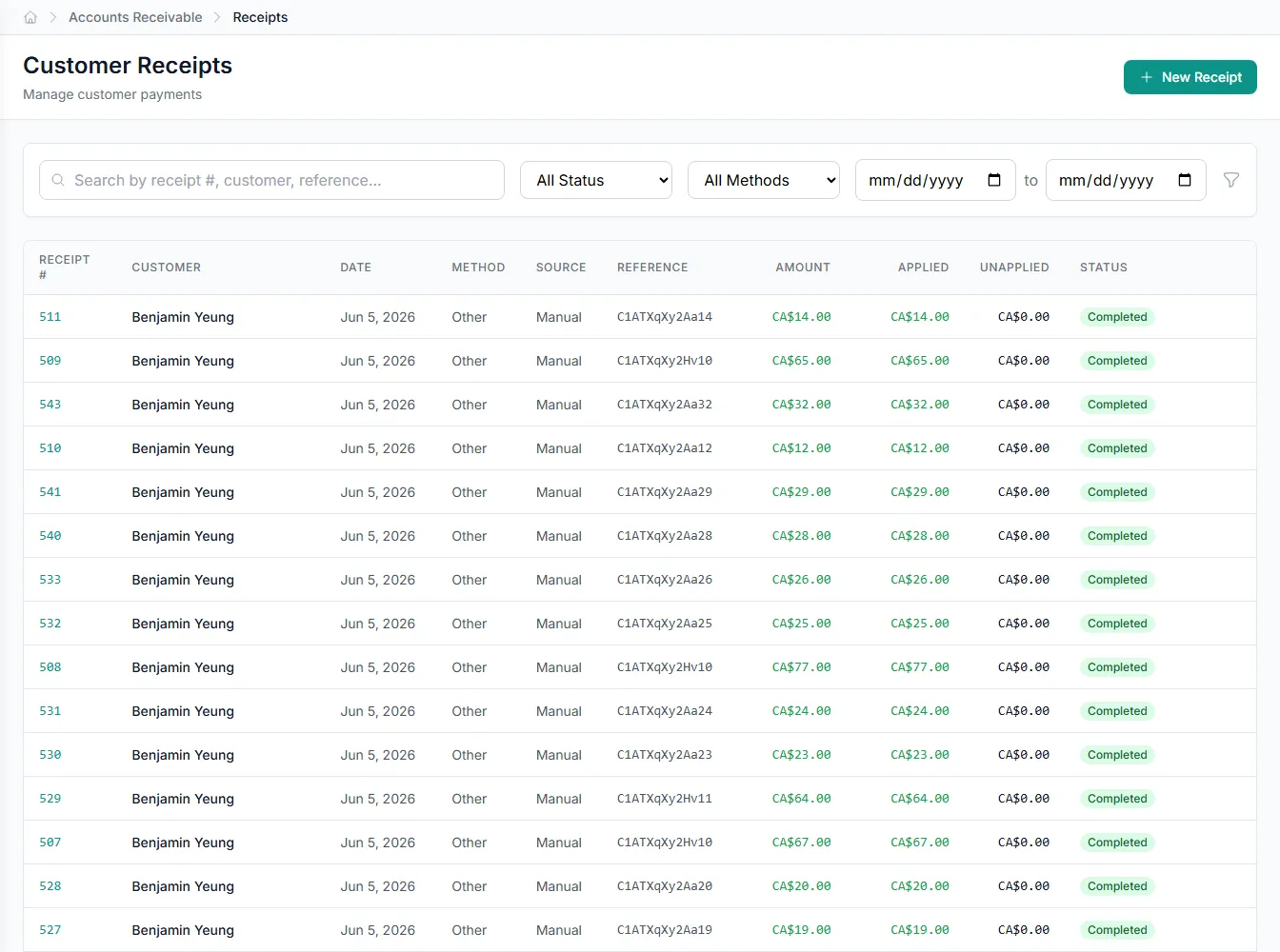
Task: Create a new receipt with New Receipt
Action: pyautogui.click(x=1190, y=77)
